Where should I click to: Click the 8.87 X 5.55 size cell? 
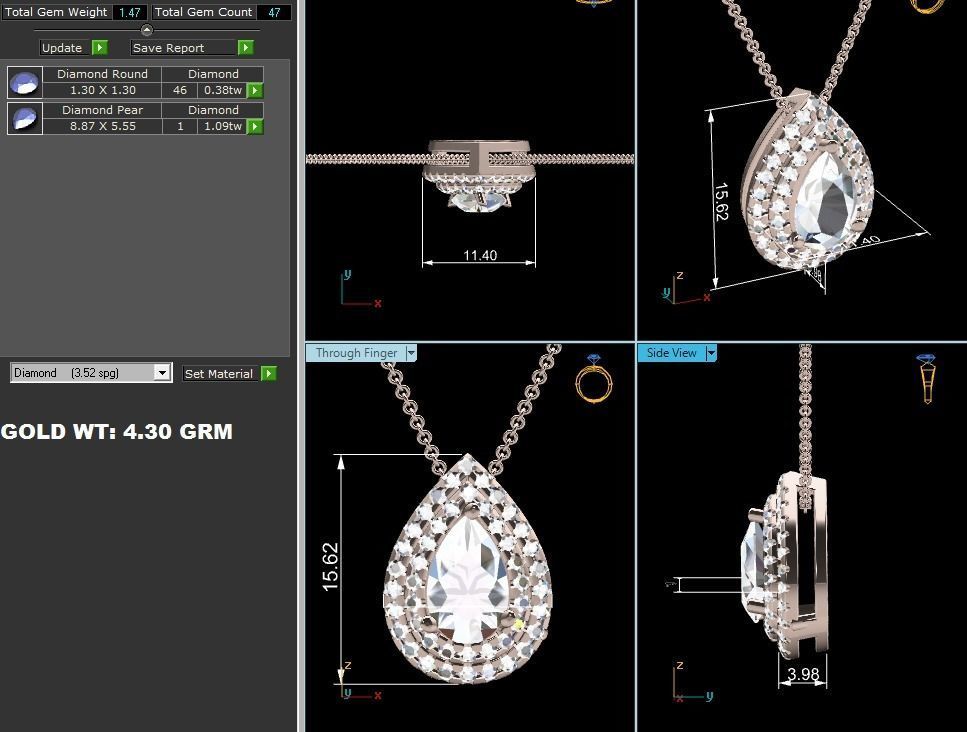coord(102,126)
